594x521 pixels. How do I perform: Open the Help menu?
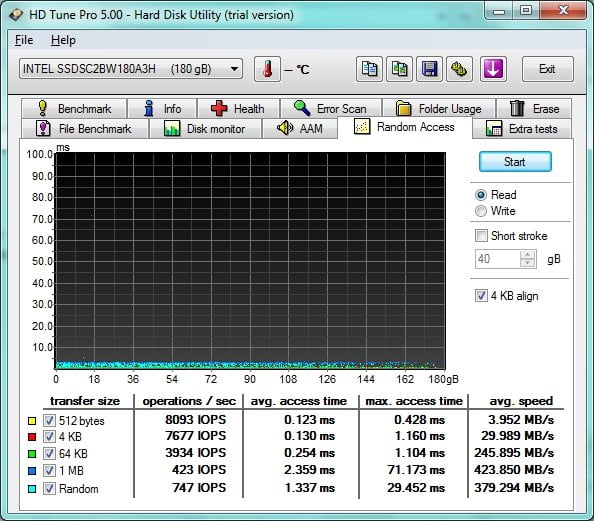click(63, 40)
